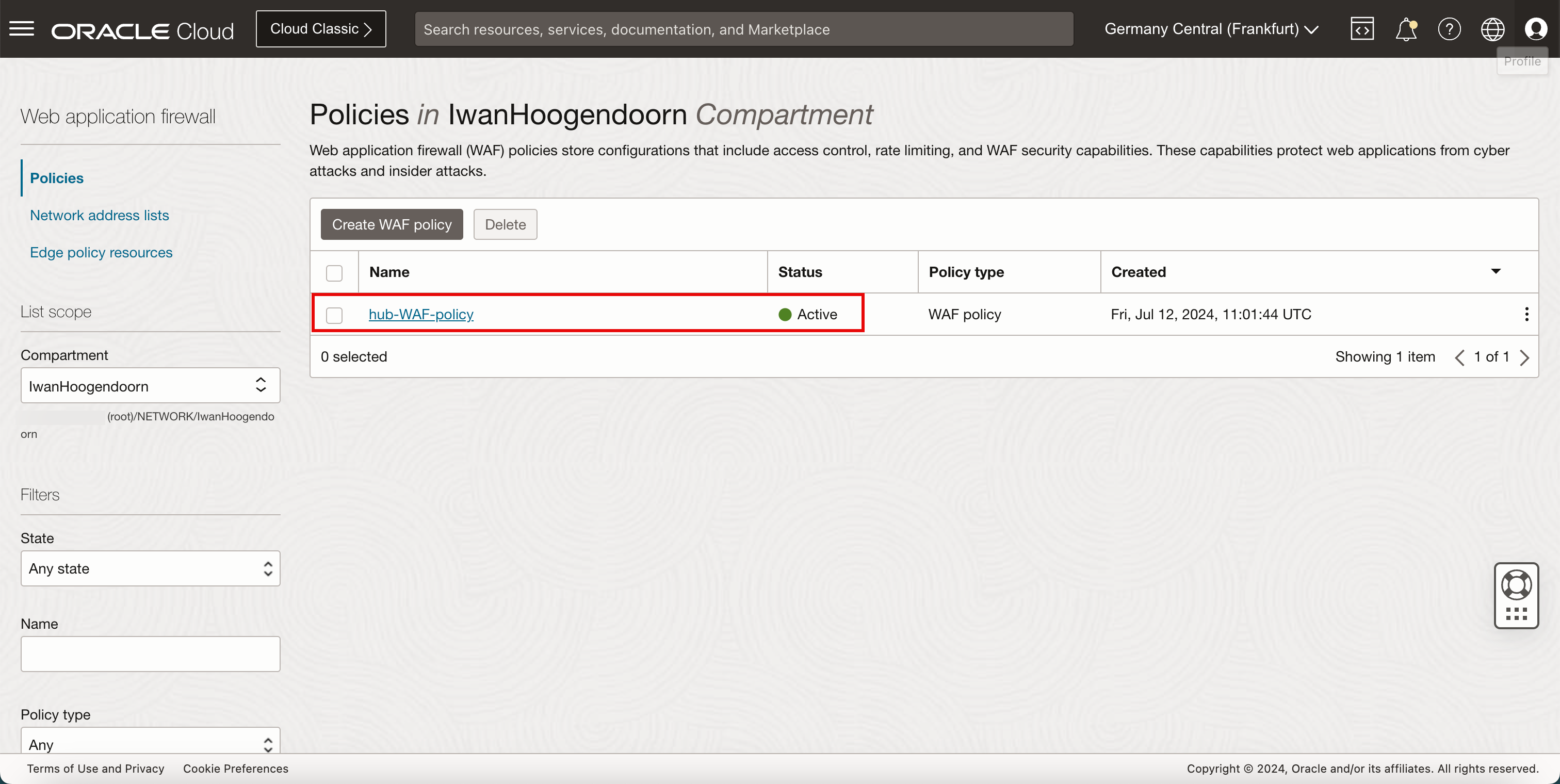Click the three-dot overflow menu for hub-WAF-policy

coord(1527,314)
